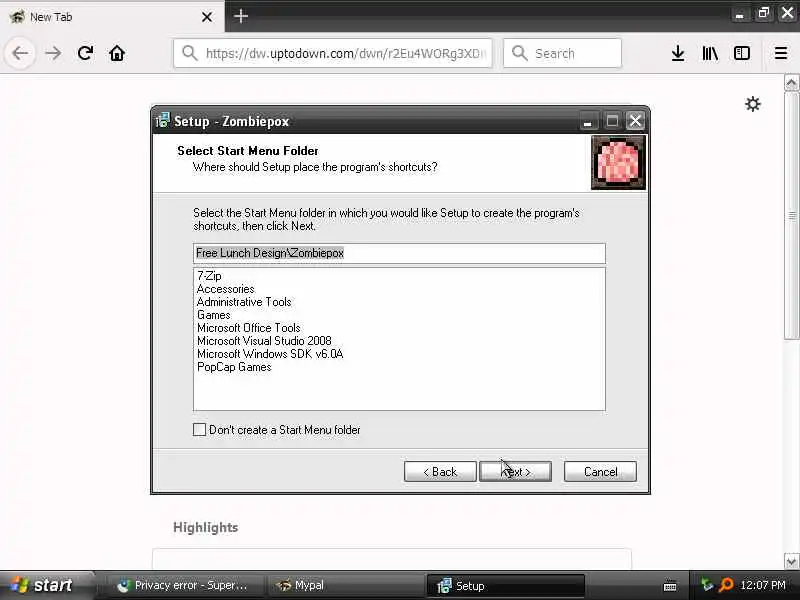
Task: Toggle the sidebar view icon
Action: coord(741,53)
